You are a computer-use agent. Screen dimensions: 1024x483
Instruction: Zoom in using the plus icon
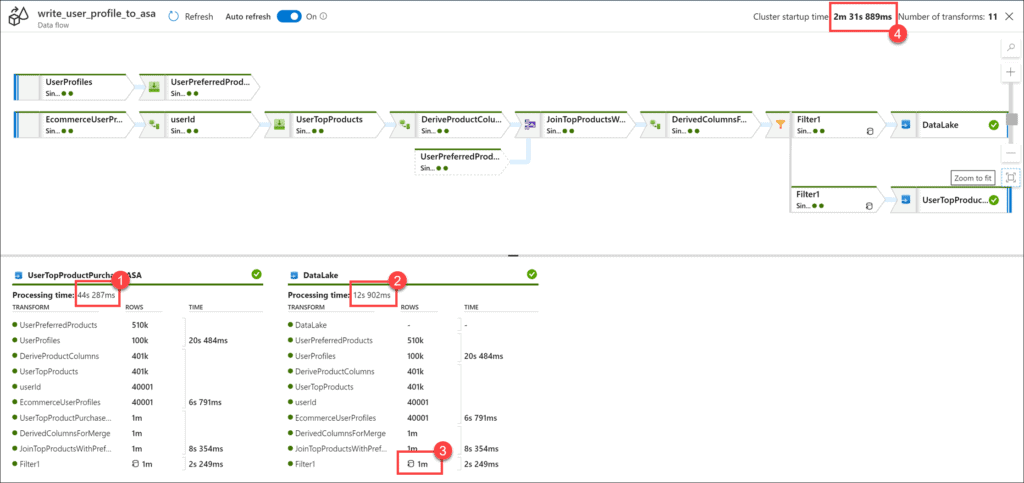tap(1011, 73)
